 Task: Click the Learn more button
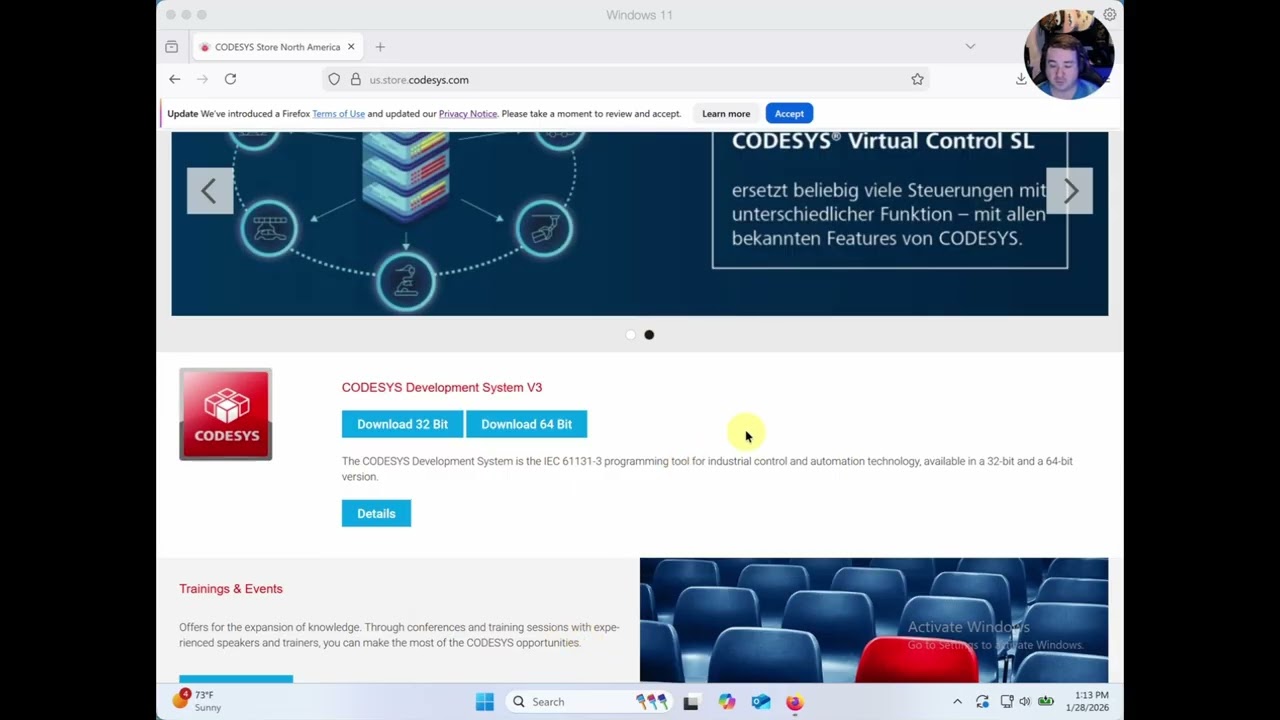click(726, 114)
